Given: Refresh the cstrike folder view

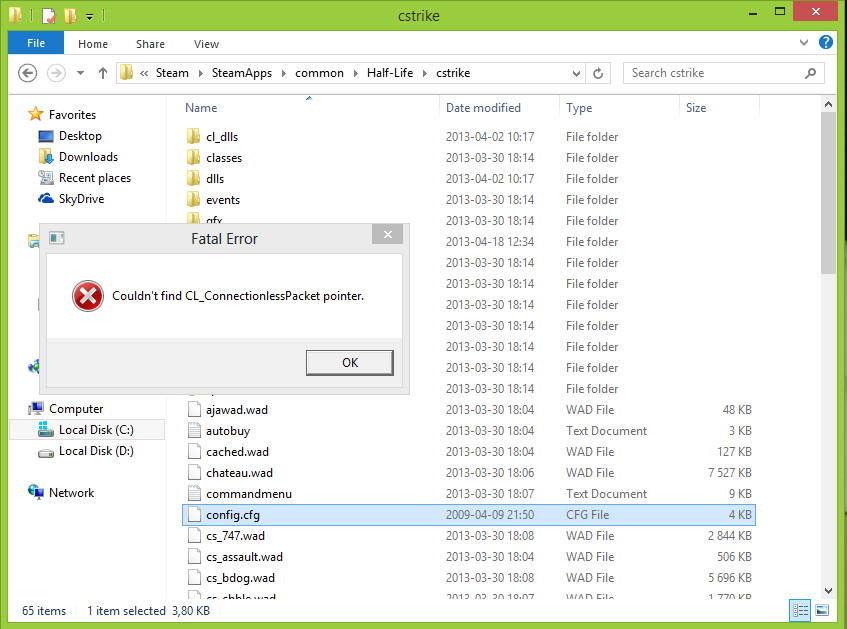Looking at the screenshot, I should click(598, 73).
